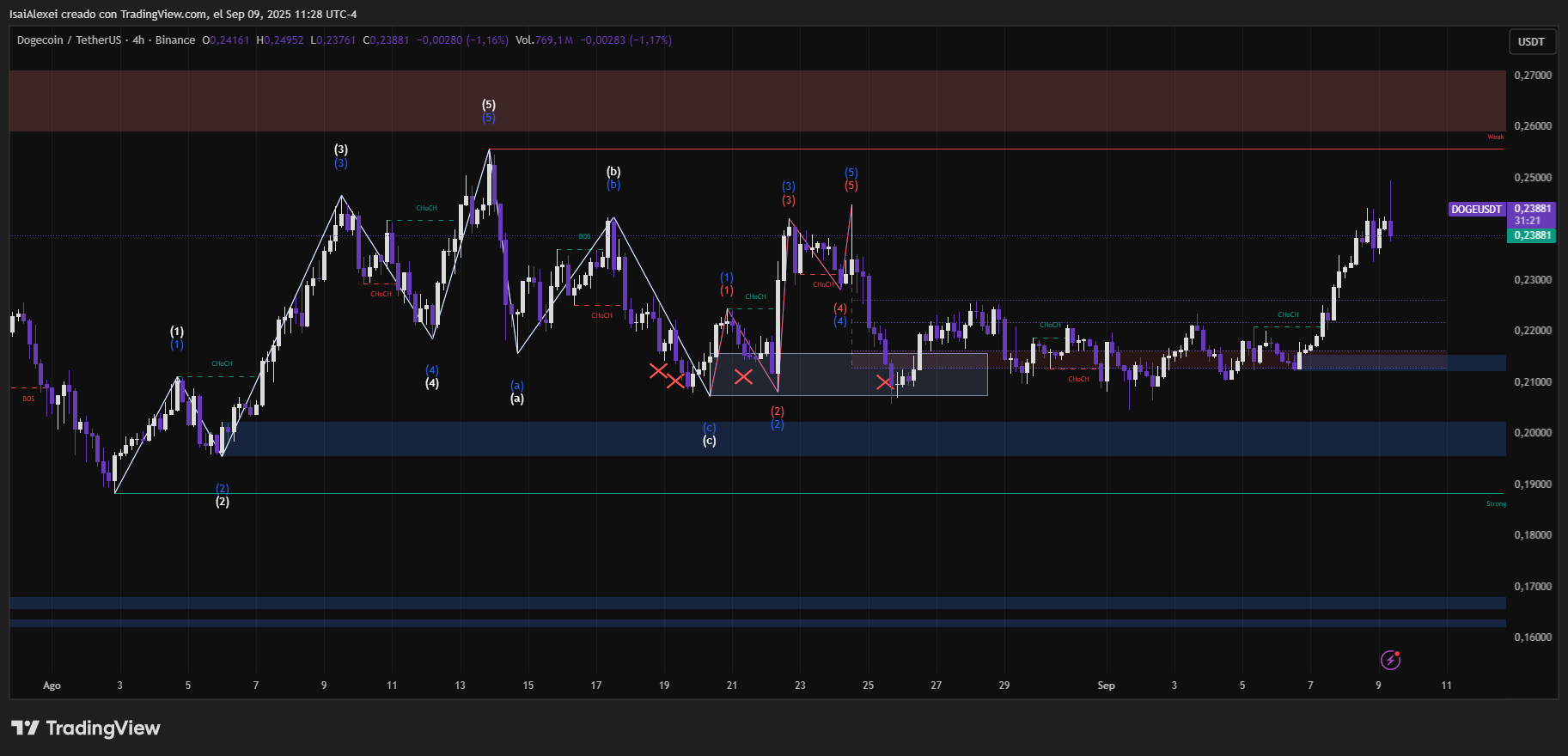1568x756 pixels.
Task: Select the leftmost red X marker on the chart
Action: coord(658,370)
